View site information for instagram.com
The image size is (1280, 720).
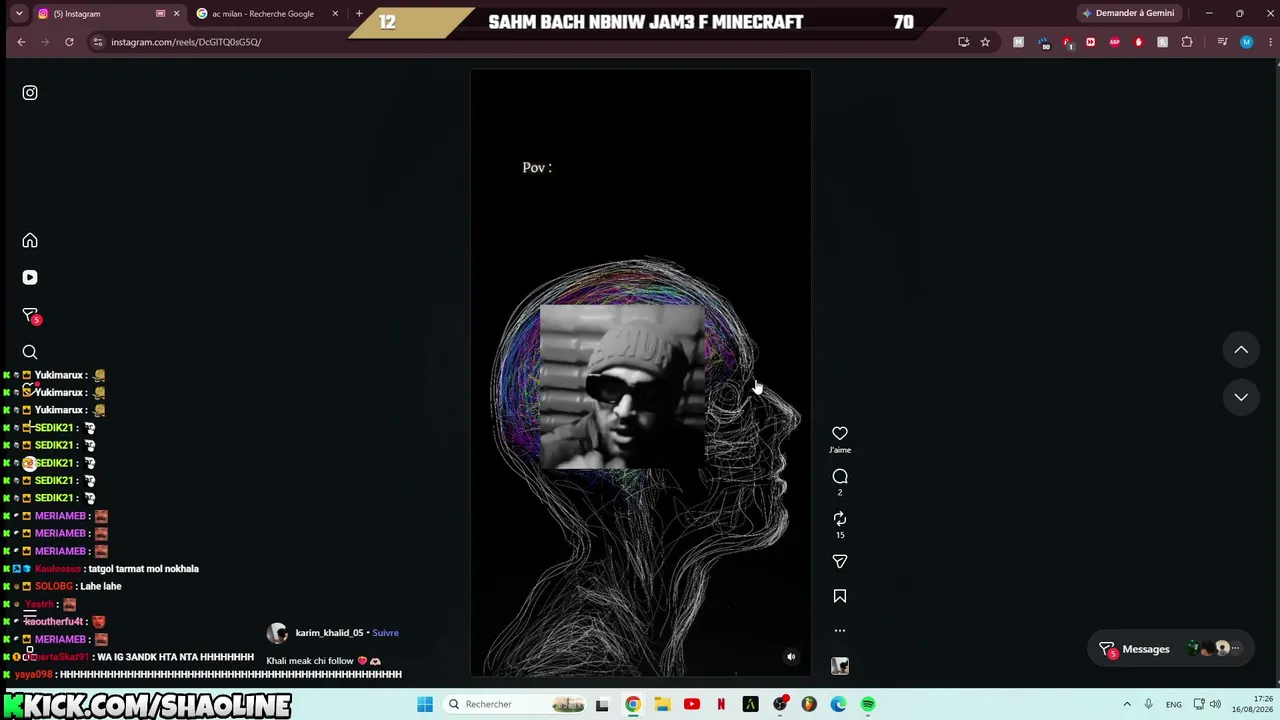(97, 42)
